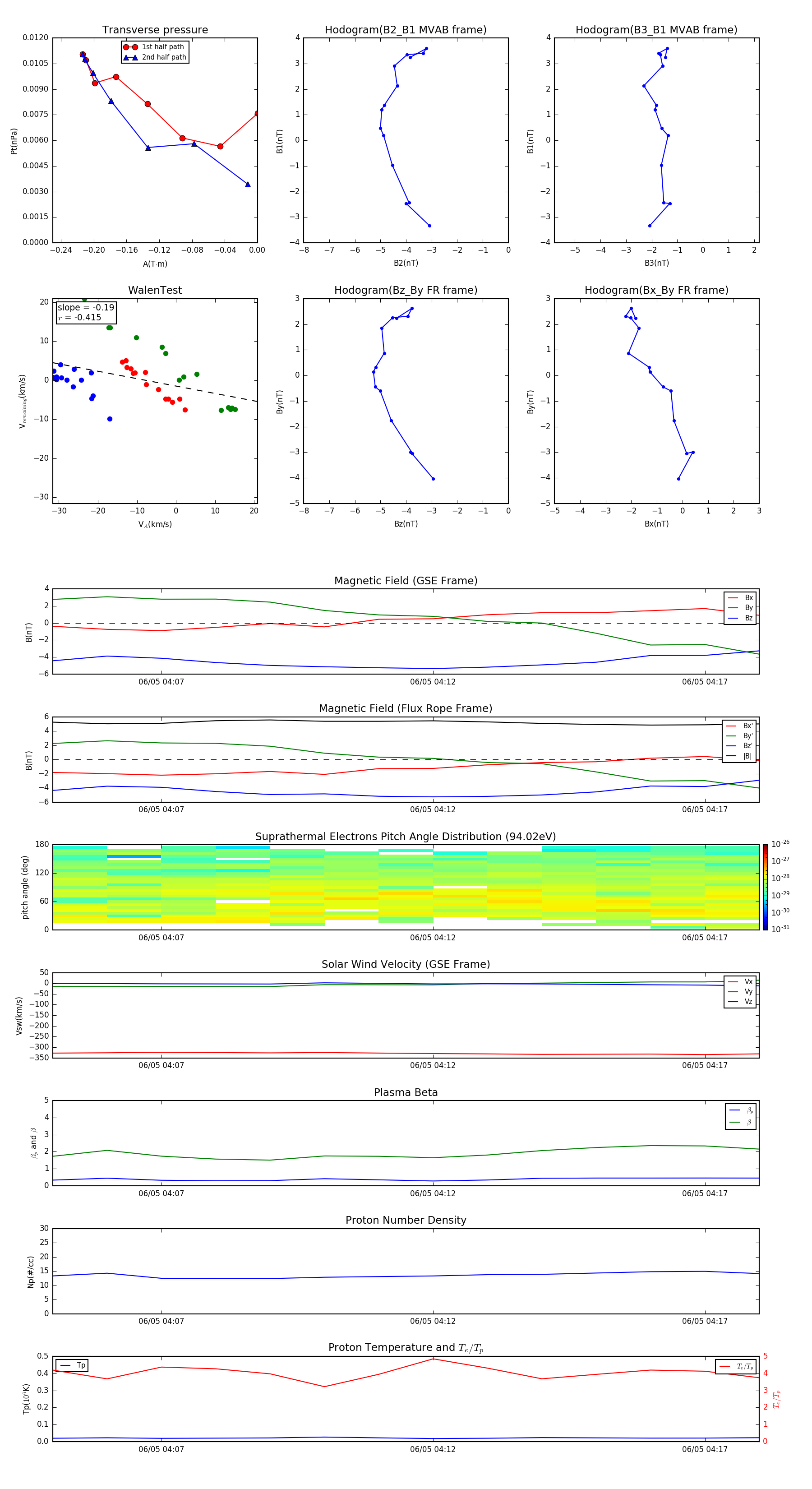812x1489 pixels.
Task: Select 'Vx' in the velocity legend
Action: point(740,981)
